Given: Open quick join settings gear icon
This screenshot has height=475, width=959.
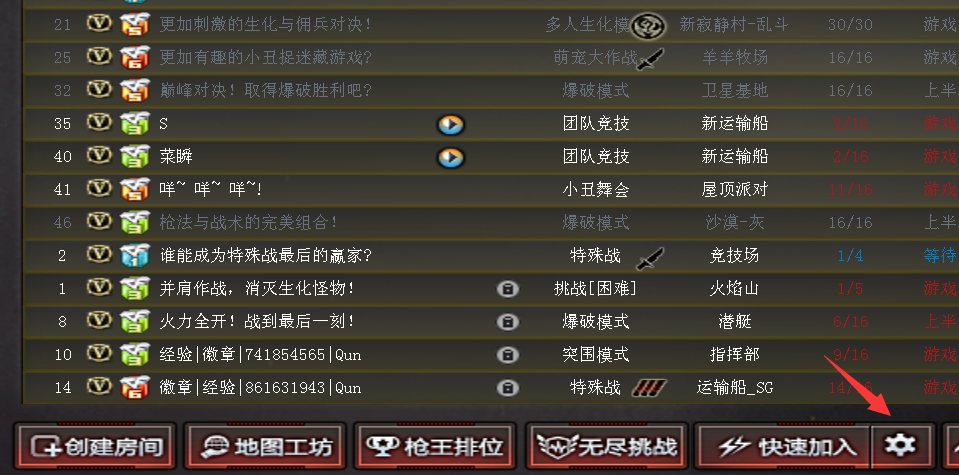Looking at the screenshot, I should 902,446.
